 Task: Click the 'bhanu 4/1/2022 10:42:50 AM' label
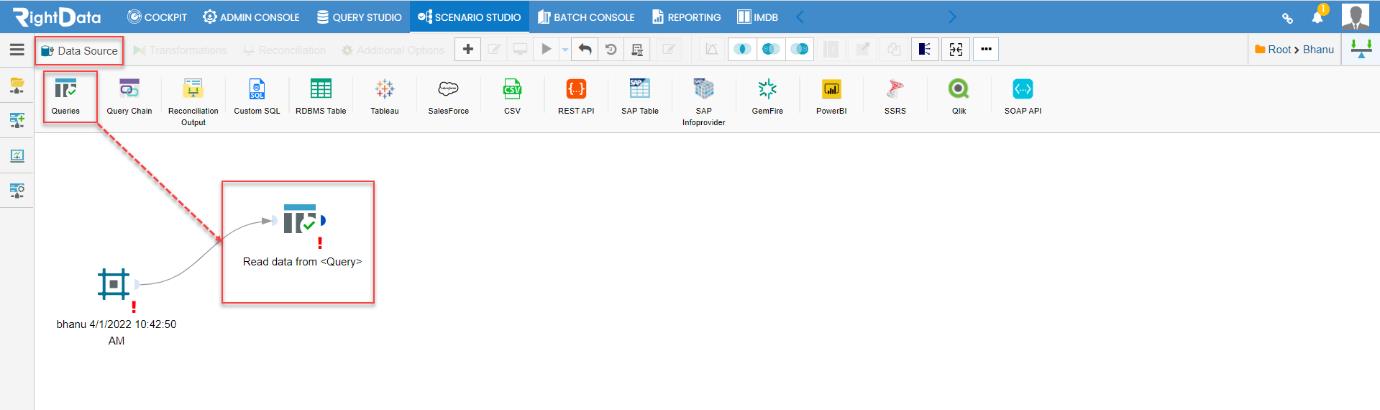[117, 332]
